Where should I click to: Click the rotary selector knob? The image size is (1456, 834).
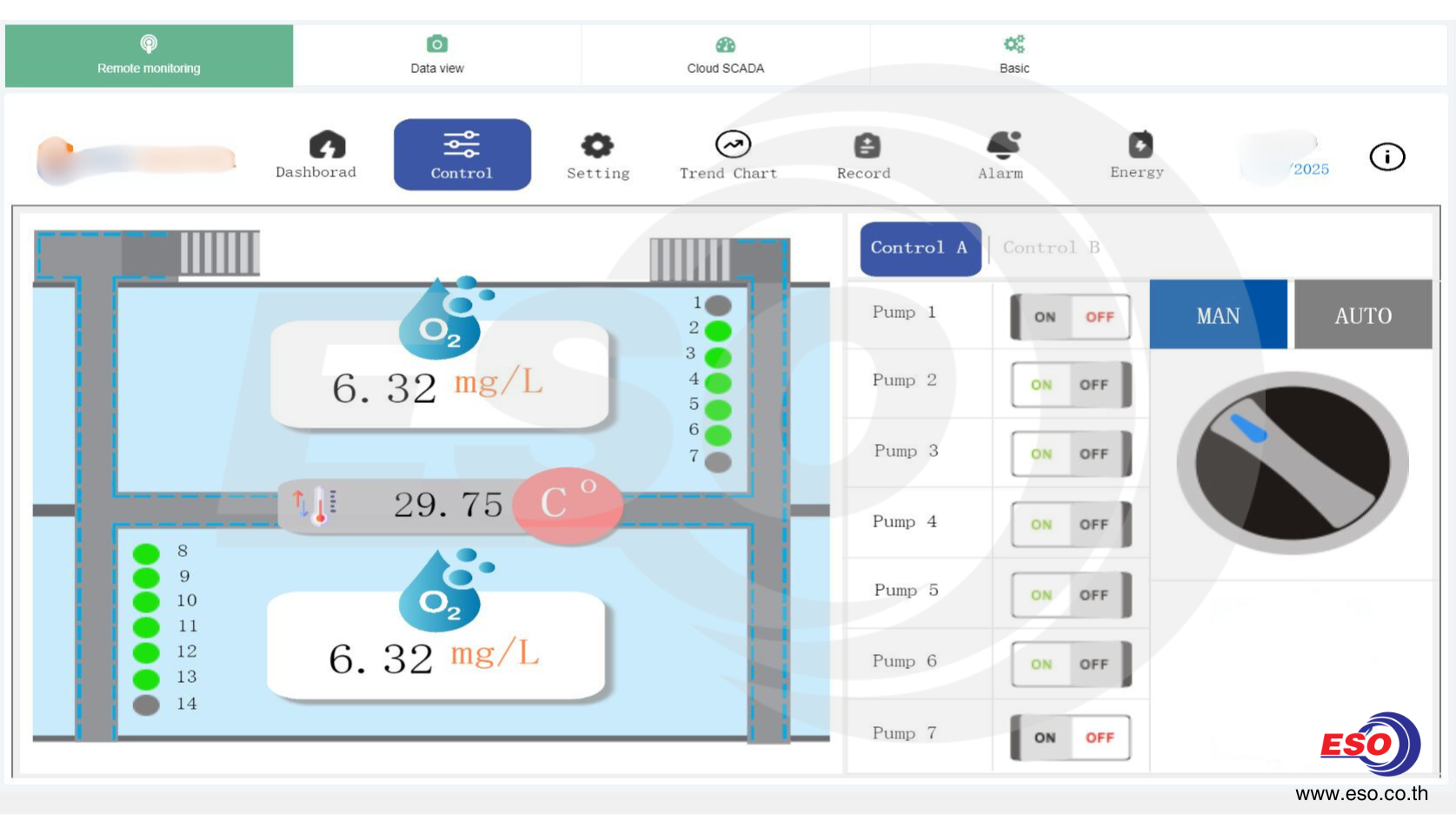pyautogui.click(x=1292, y=463)
